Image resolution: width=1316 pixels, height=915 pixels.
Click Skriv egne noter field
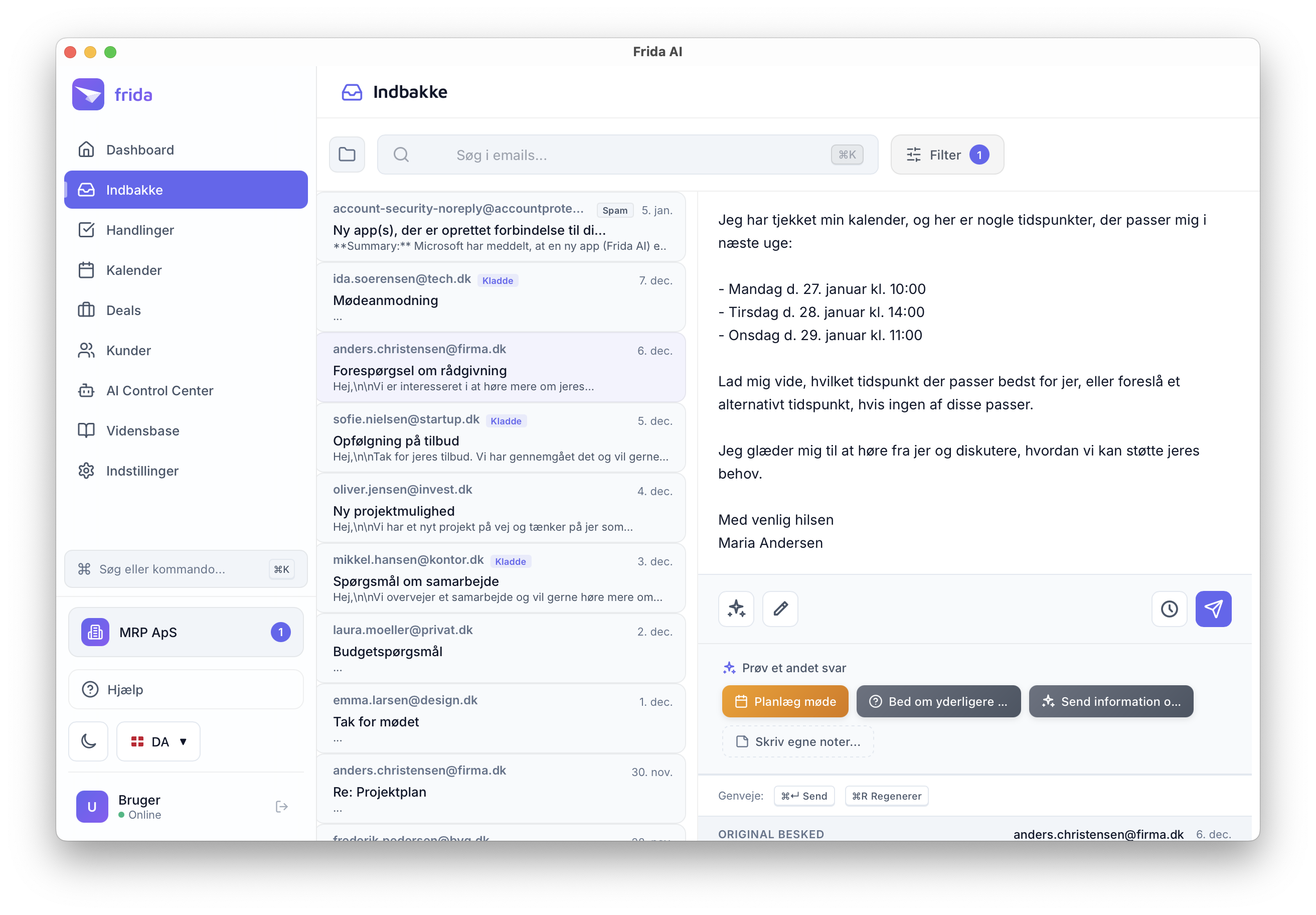(798, 741)
